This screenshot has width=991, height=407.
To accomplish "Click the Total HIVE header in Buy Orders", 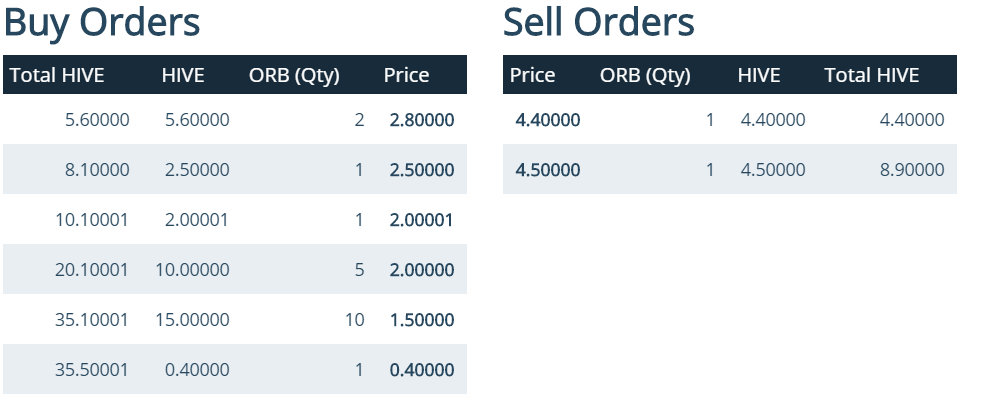I will [x=57, y=75].
